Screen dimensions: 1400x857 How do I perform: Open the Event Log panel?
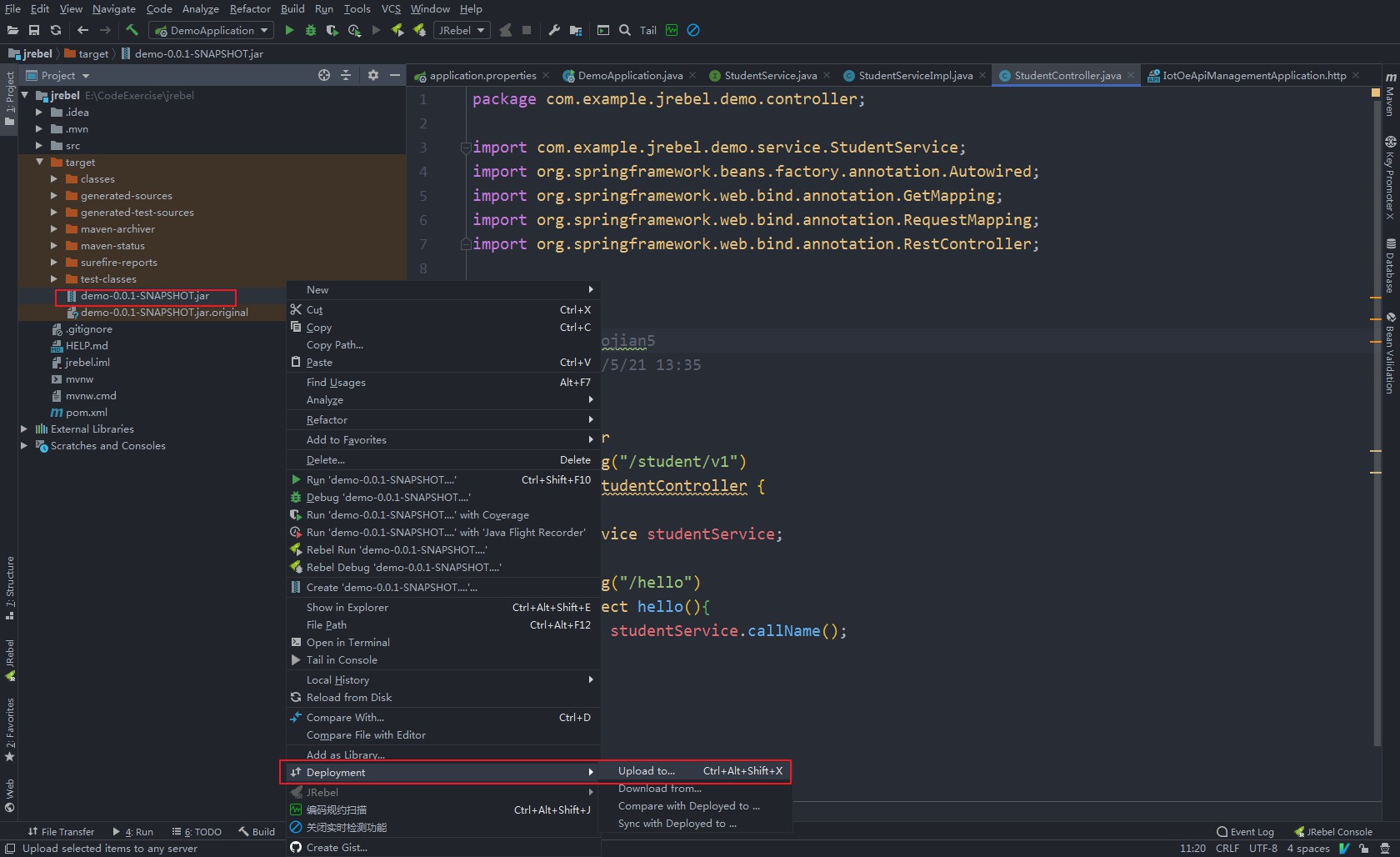pyautogui.click(x=1245, y=832)
